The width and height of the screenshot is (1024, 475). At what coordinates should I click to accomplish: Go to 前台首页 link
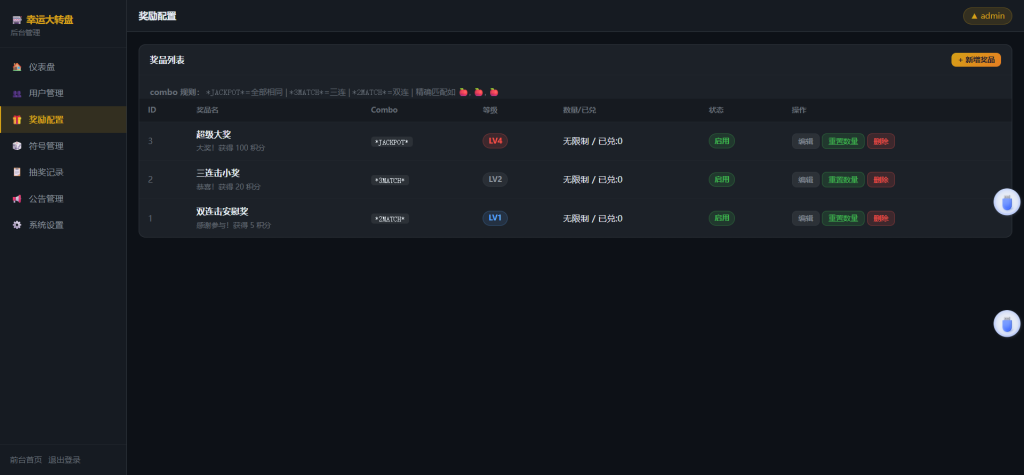[25, 460]
